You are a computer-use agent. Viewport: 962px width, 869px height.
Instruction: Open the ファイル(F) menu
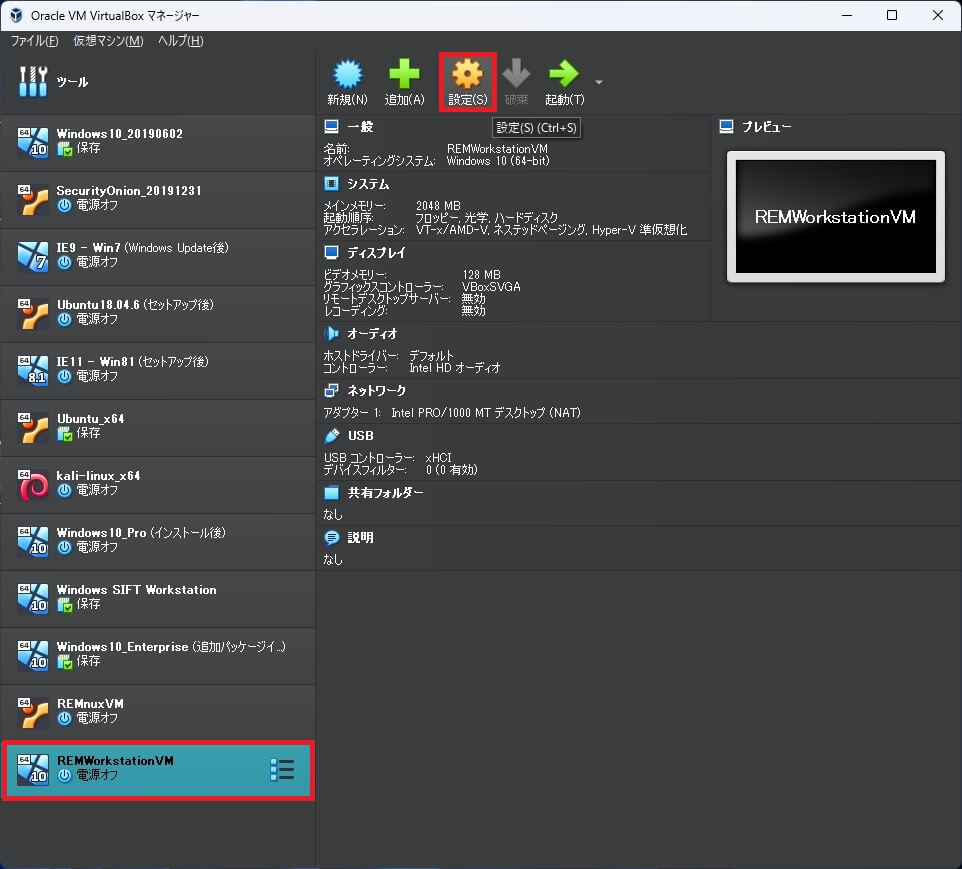coord(34,41)
